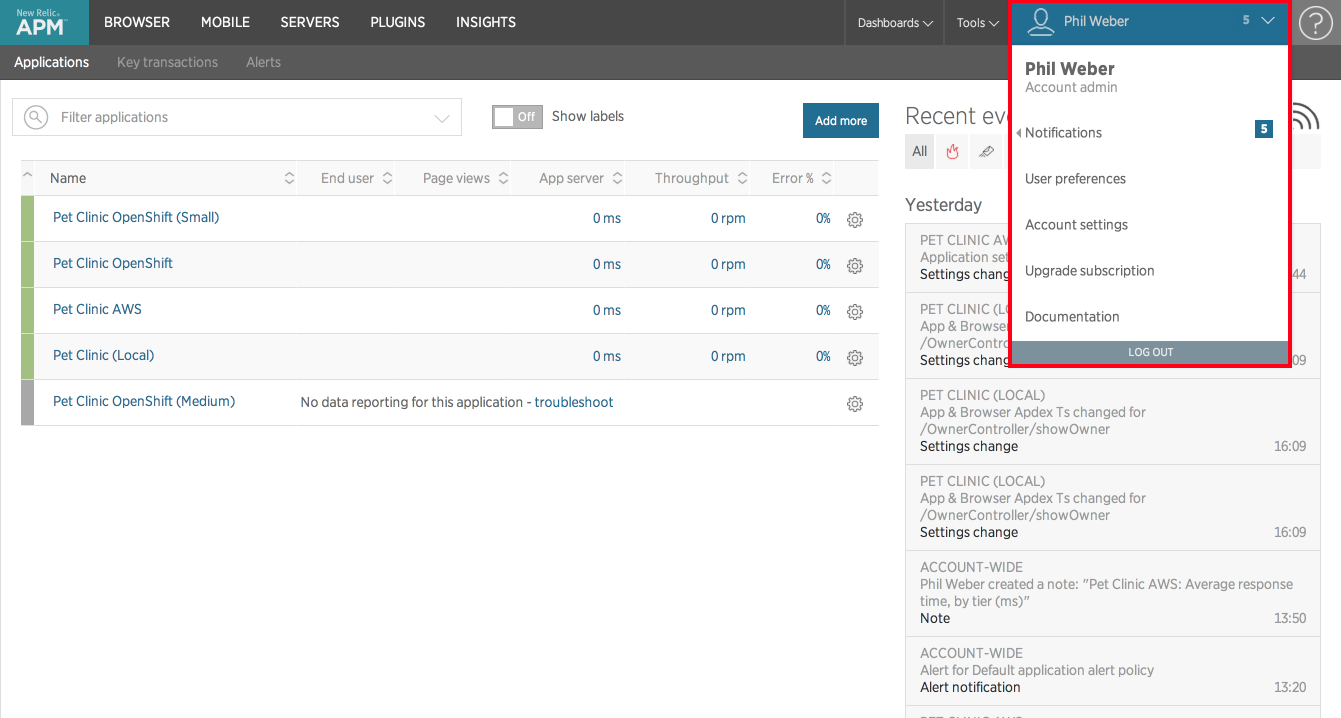This screenshot has height=718, width=1341.
Task: Click the 0% error value for Pet Clinic OpenShift (Small)
Action: pos(823,218)
